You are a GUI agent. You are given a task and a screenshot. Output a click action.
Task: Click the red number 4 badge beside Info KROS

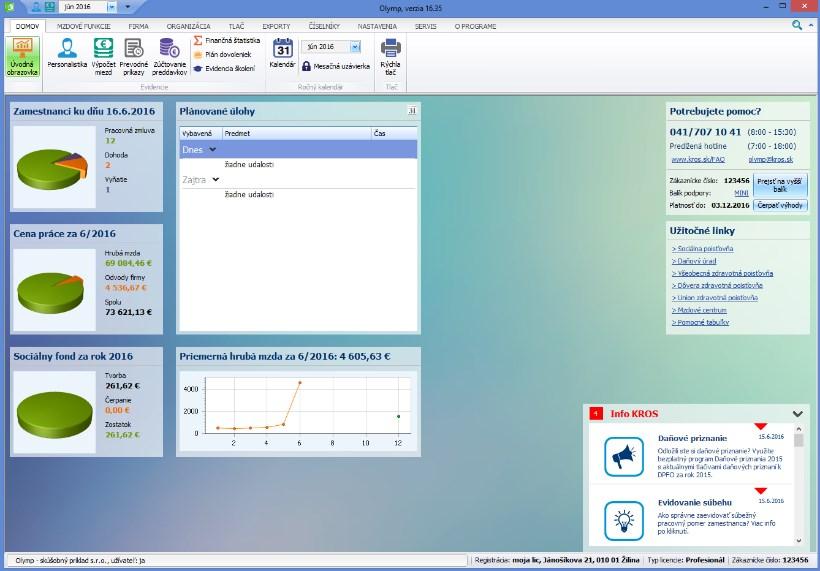point(596,414)
